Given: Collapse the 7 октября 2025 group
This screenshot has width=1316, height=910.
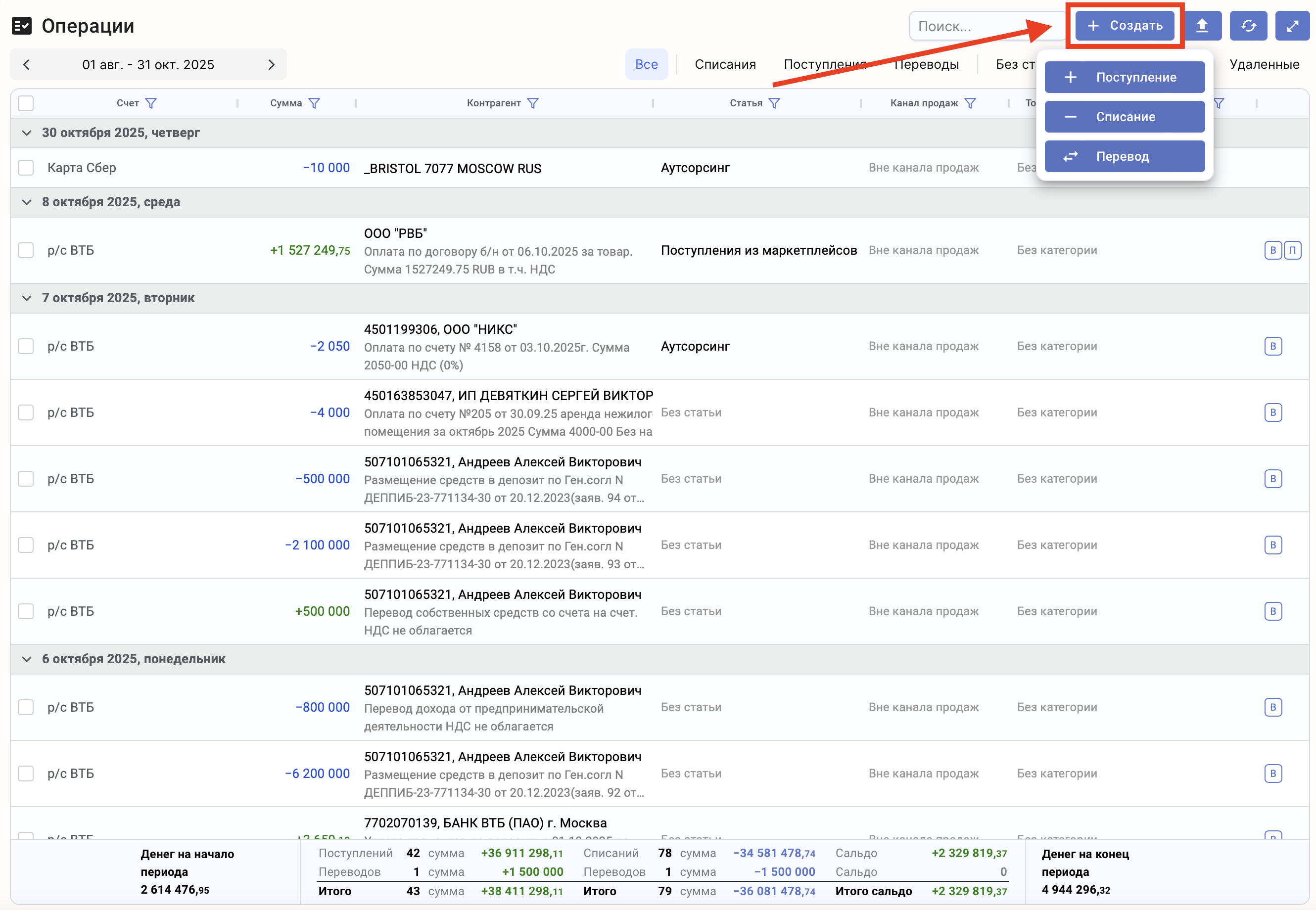Looking at the screenshot, I should 26,298.
